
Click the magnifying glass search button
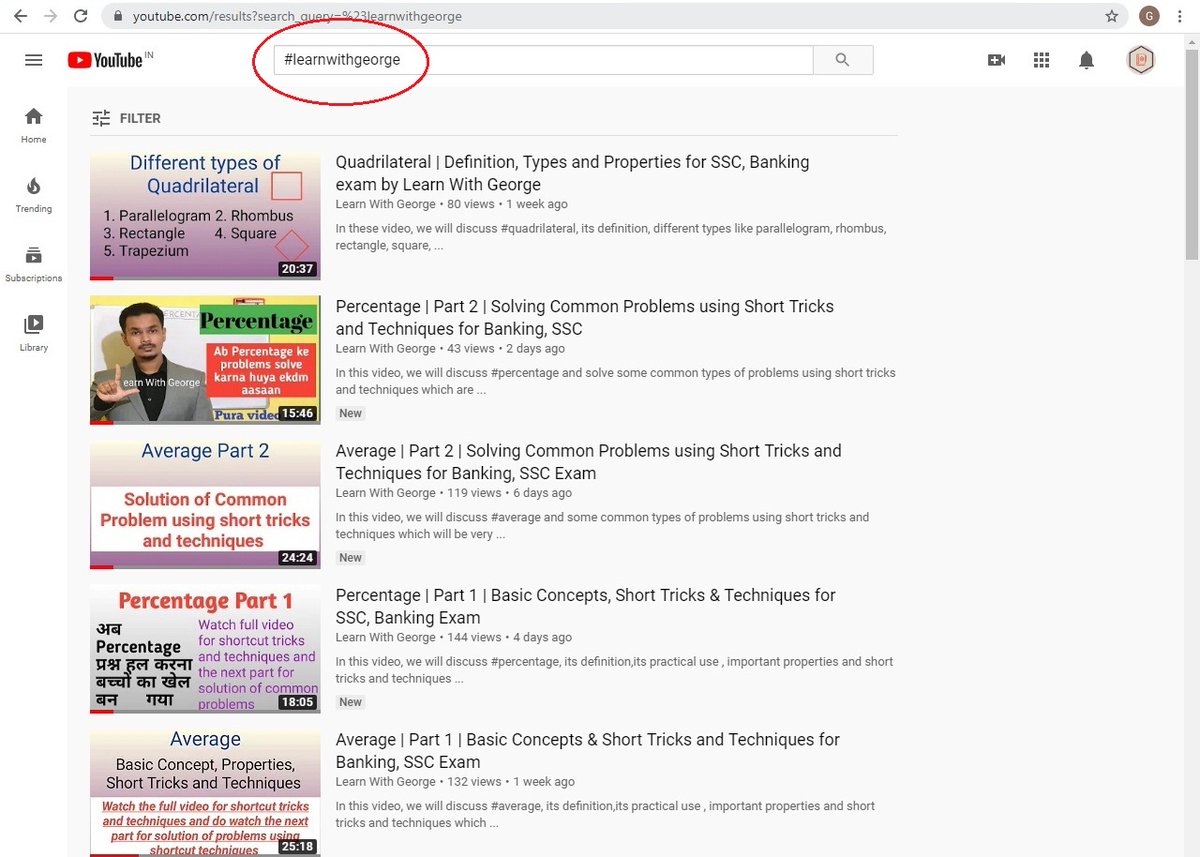pos(843,60)
